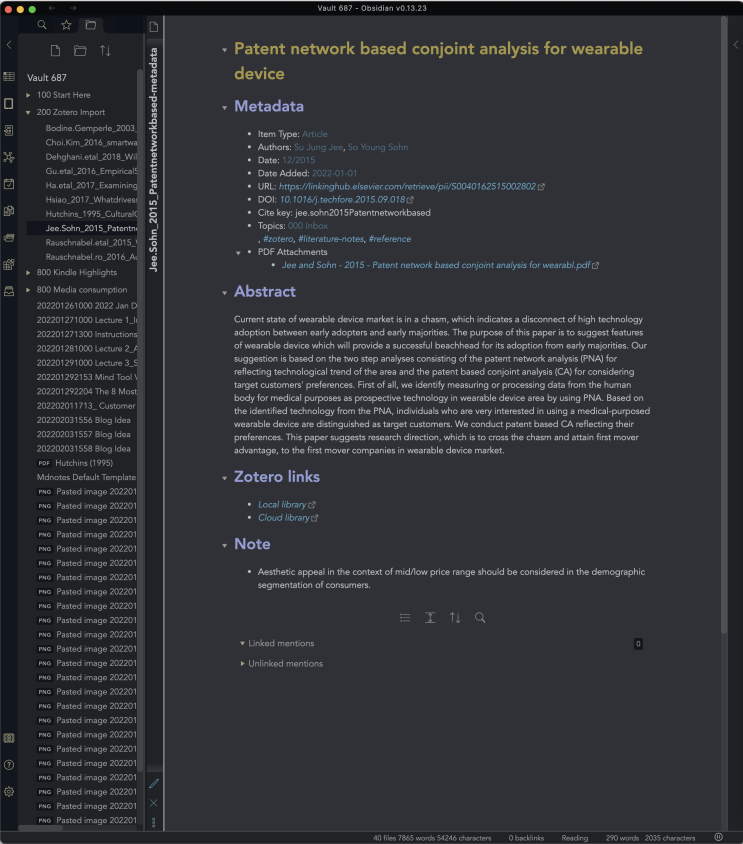Open Hutchins_1995_Cultural note in file list
The height and width of the screenshot is (844, 743).
[x=88, y=213]
